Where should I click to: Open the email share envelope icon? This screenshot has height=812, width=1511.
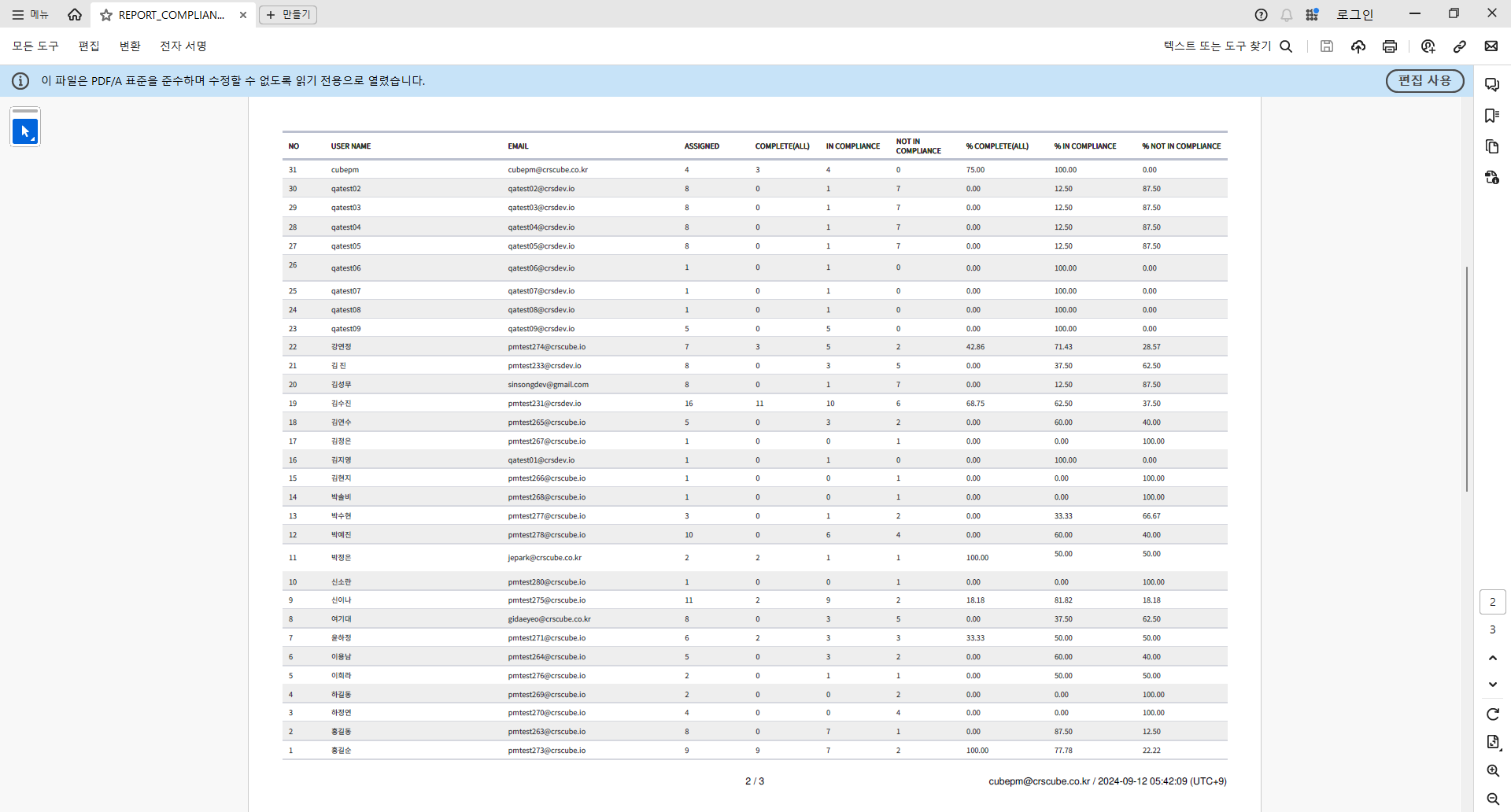tap(1491, 46)
